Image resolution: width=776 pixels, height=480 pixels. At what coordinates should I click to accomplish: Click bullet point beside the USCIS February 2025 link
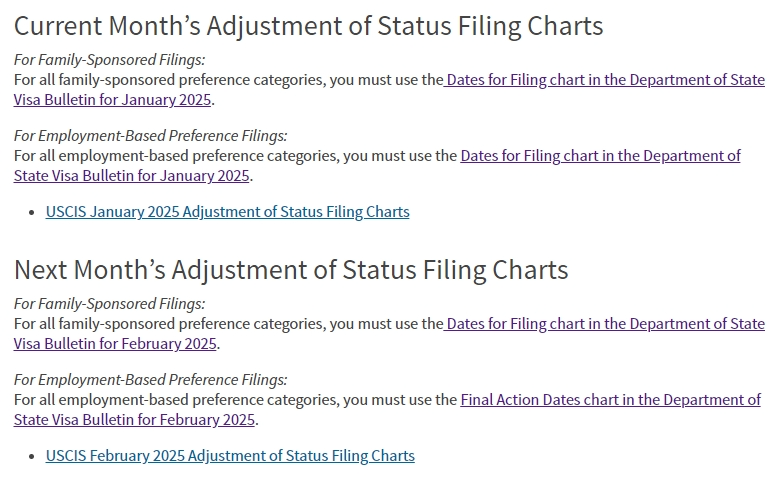32,457
